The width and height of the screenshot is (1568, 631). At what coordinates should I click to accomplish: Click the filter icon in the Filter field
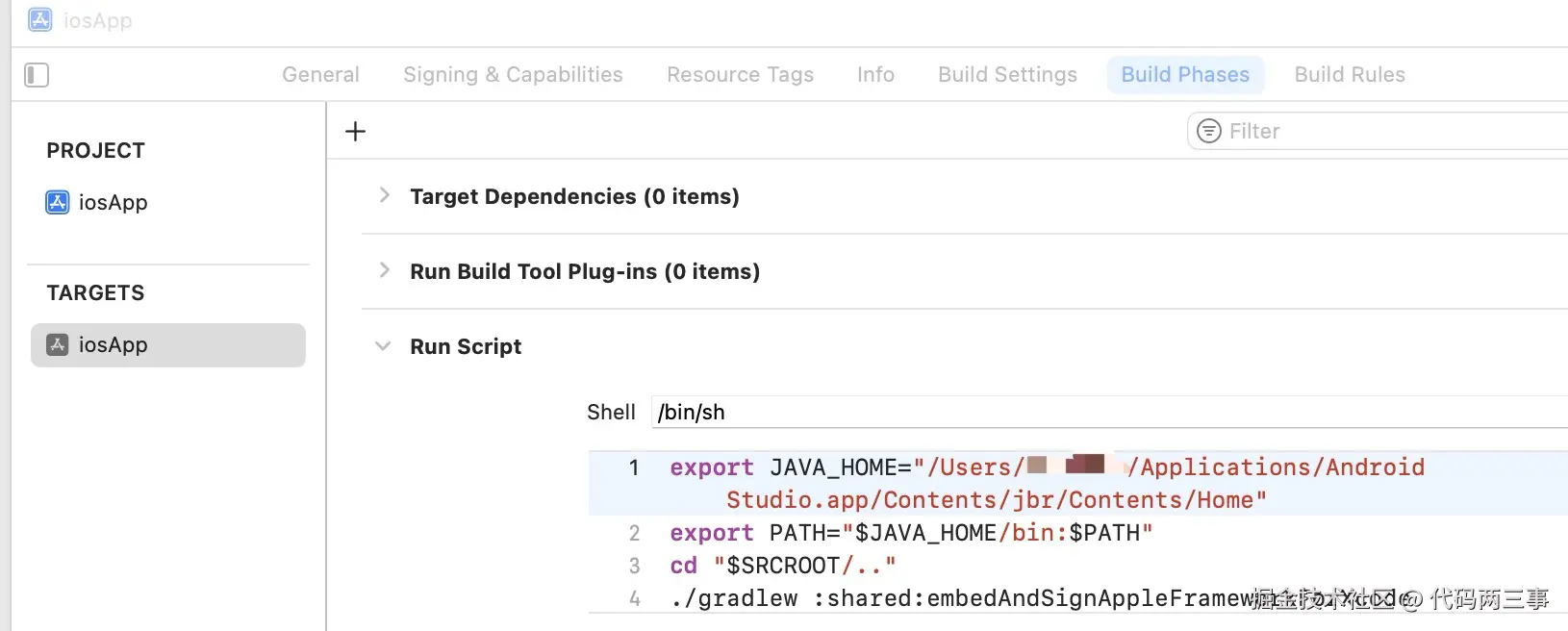point(1208,131)
